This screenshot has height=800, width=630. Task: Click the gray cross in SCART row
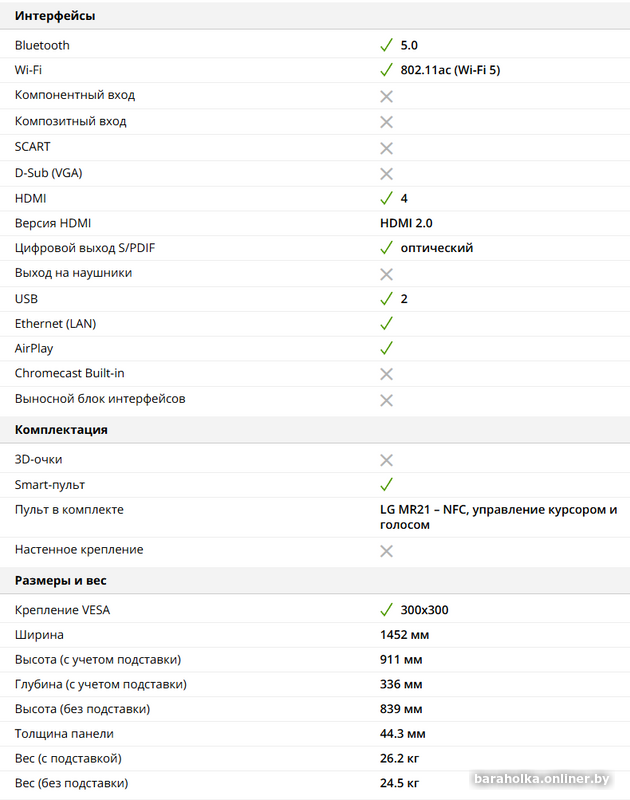coord(386,147)
